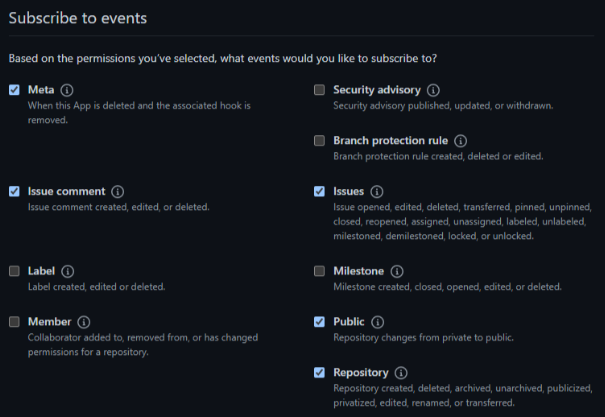Image resolution: width=605 pixels, height=417 pixels.
Task: Click Repository event info icon
Action: 402,373
